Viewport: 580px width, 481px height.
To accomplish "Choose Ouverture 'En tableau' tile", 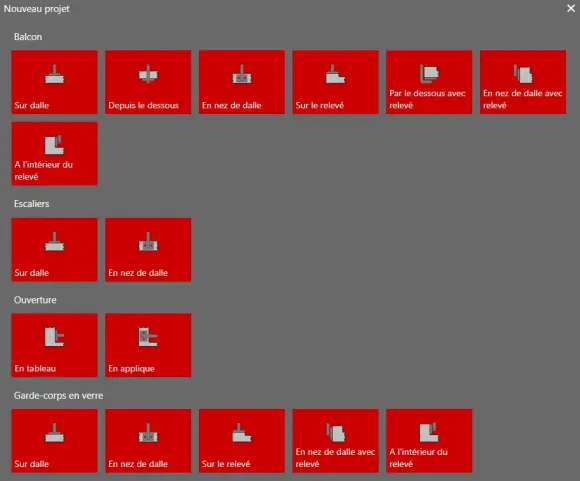I will click(x=54, y=345).
